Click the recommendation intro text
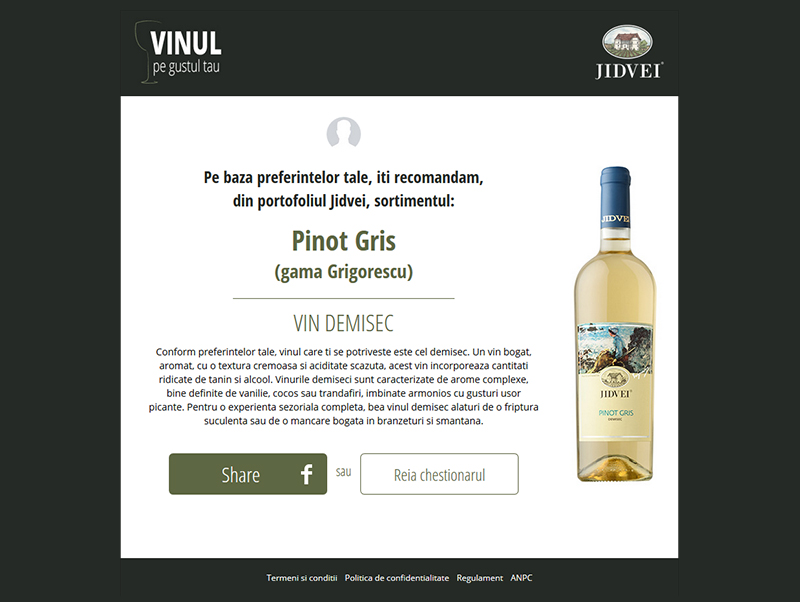 343,189
